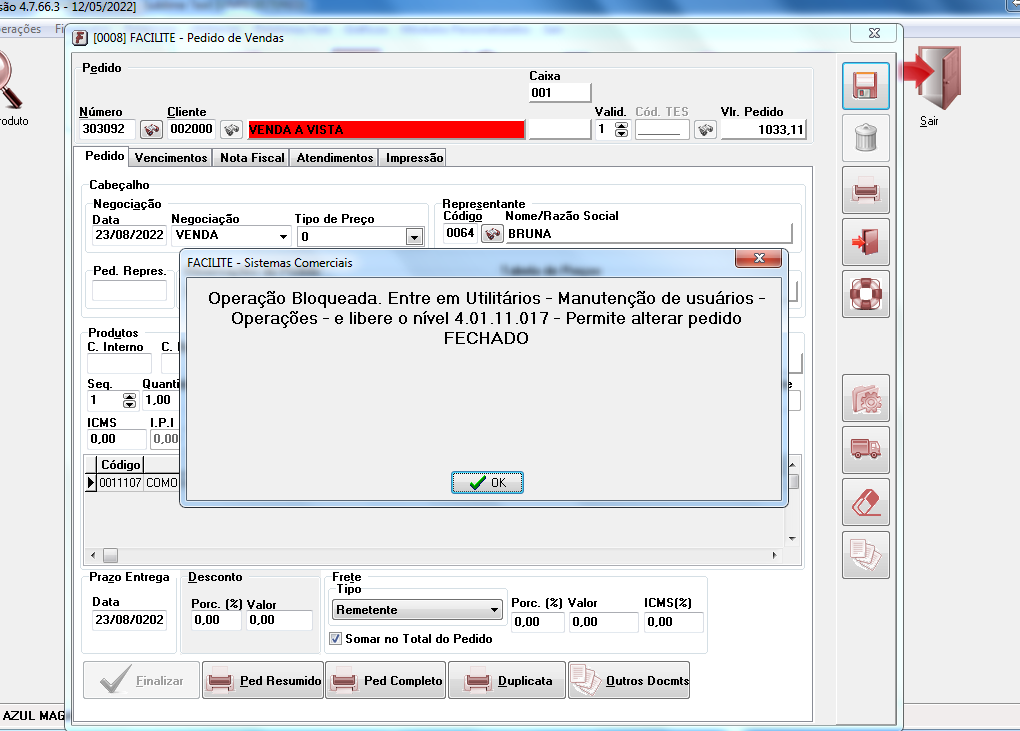Screen dimensions: 1020x731
Task: Click the printer icon in right toolbar
Action: click(x=865, y=190)
